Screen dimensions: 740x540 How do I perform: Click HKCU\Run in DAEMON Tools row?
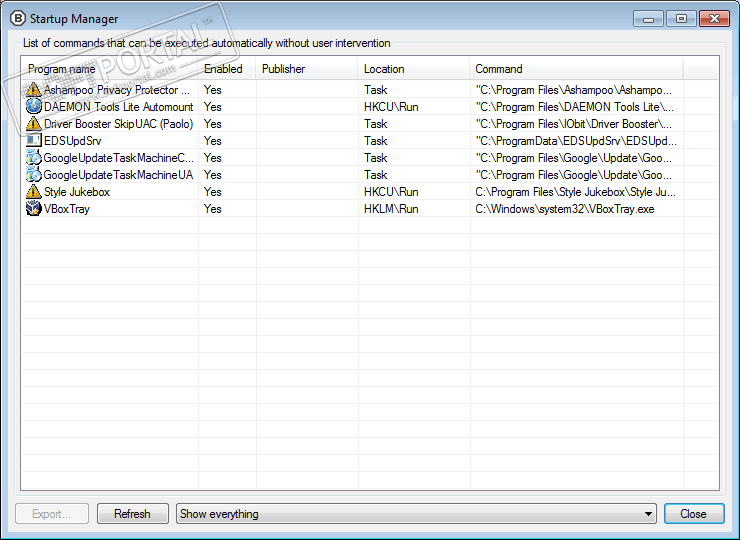(x=391, y=107)
